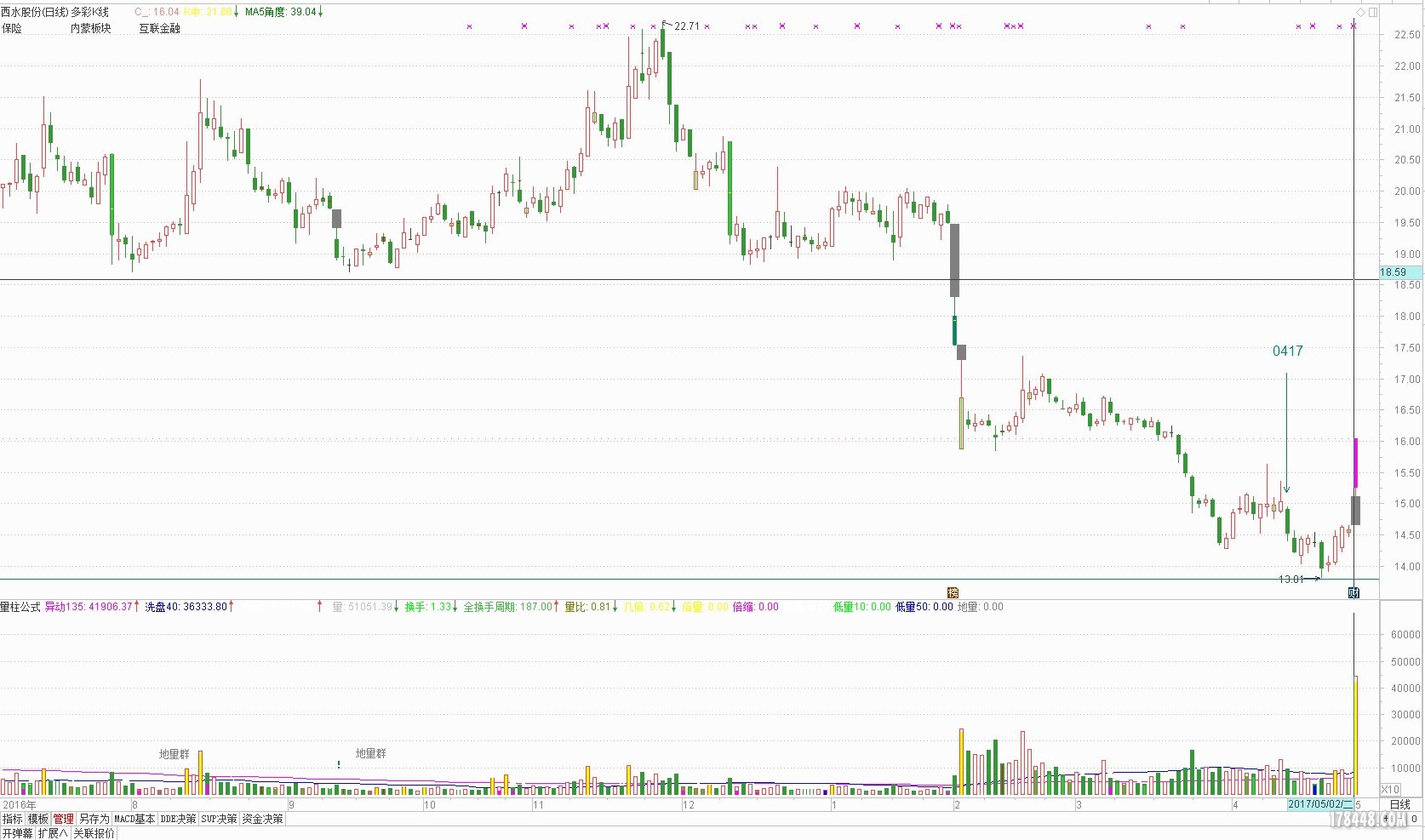Switch to the DDE决策 template
1425x840 pixels.
pyautogui.click(x=179, y=819)
